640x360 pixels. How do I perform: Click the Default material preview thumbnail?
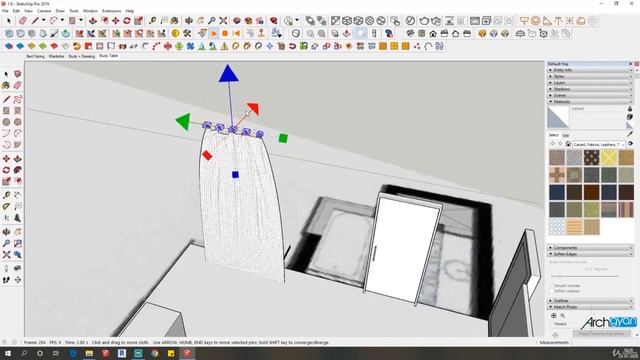point(558,117)
